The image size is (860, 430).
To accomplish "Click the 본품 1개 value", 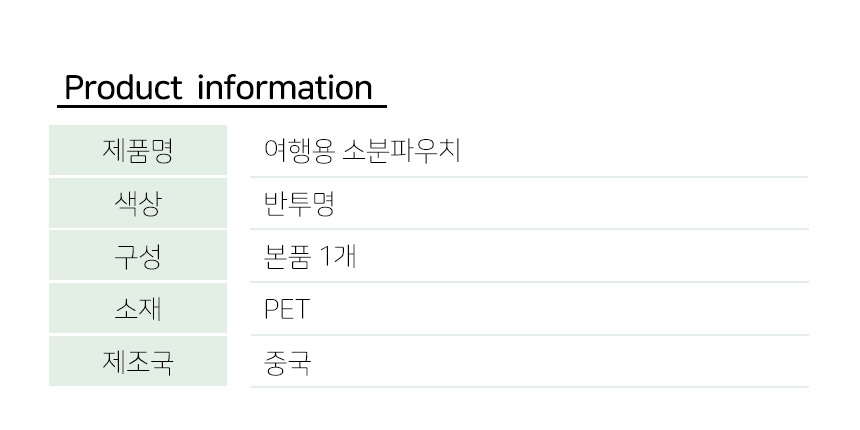I will [309, 257].
